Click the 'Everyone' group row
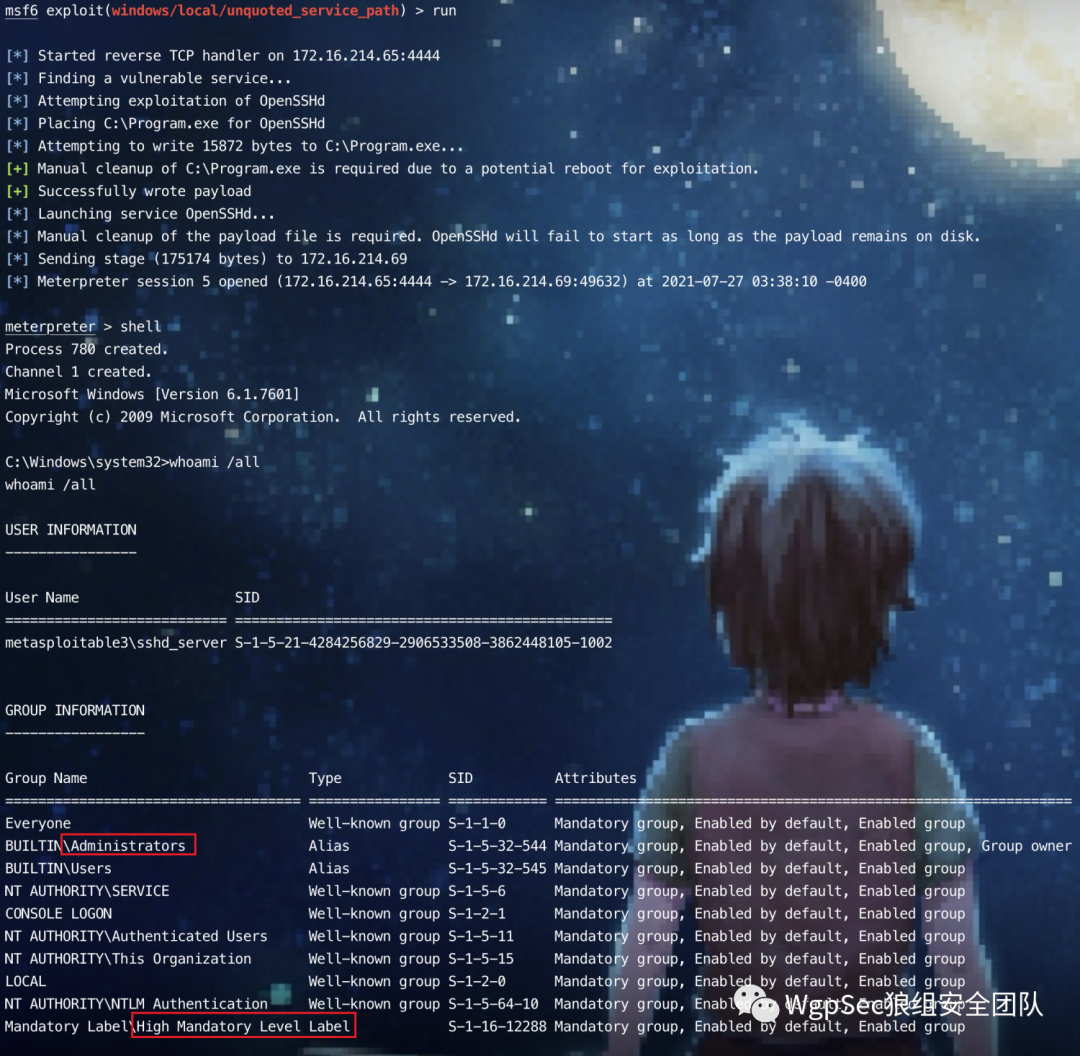 pos(486,824)
